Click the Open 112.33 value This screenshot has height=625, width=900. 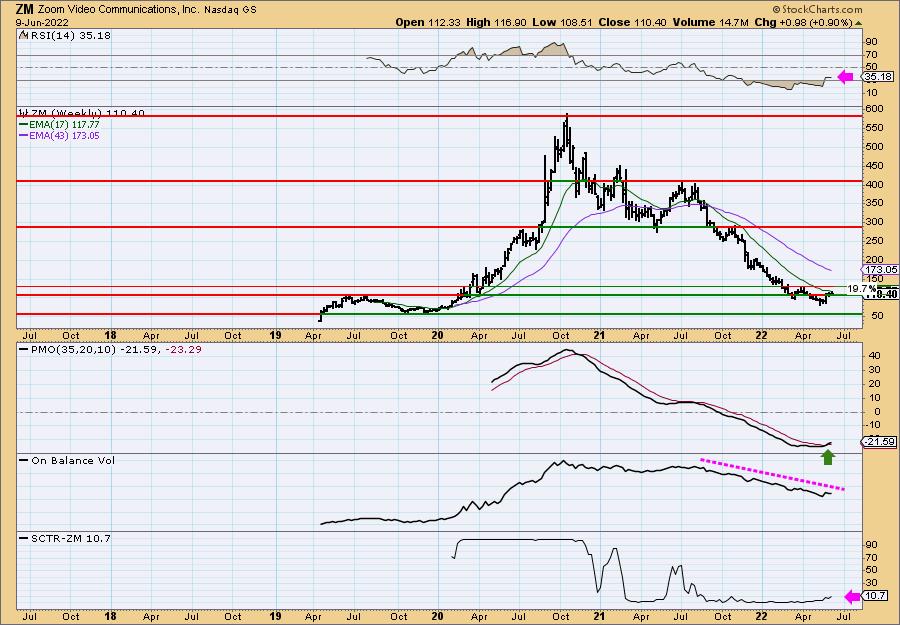pyautogui.click(x=430, y=22)
